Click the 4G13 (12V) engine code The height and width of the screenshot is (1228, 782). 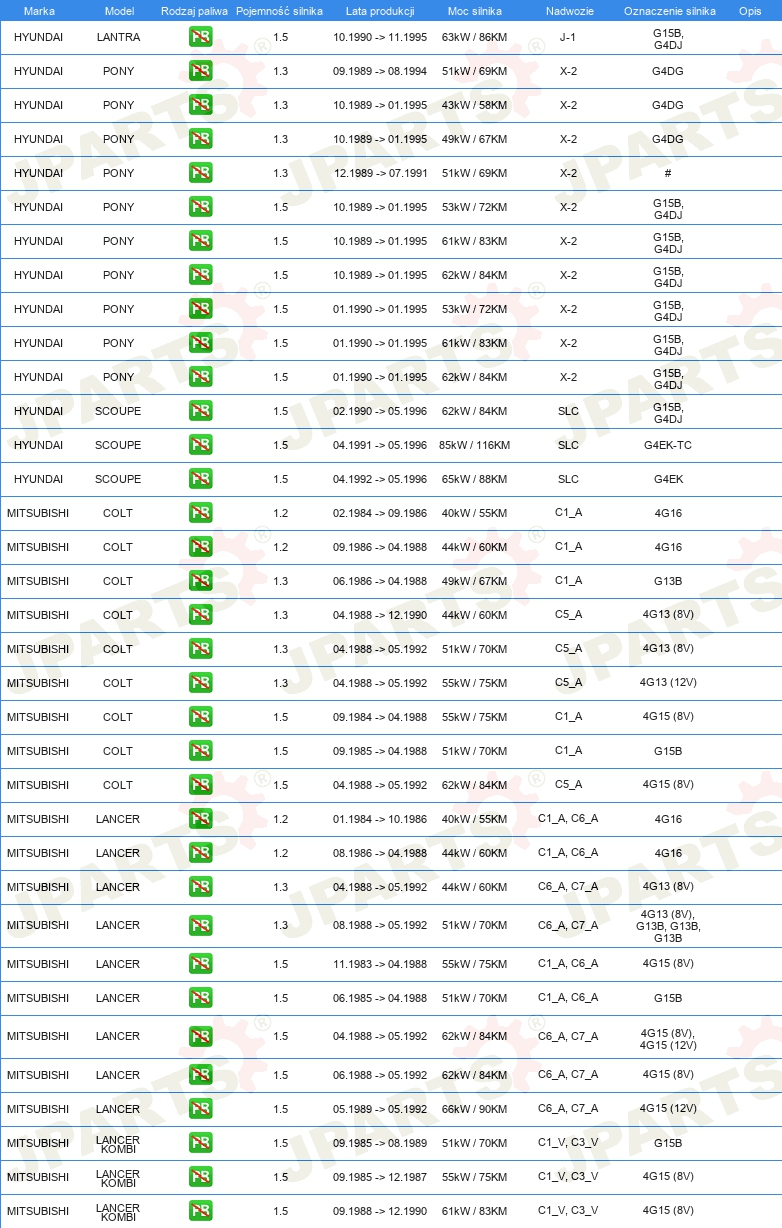click(668, 684)
